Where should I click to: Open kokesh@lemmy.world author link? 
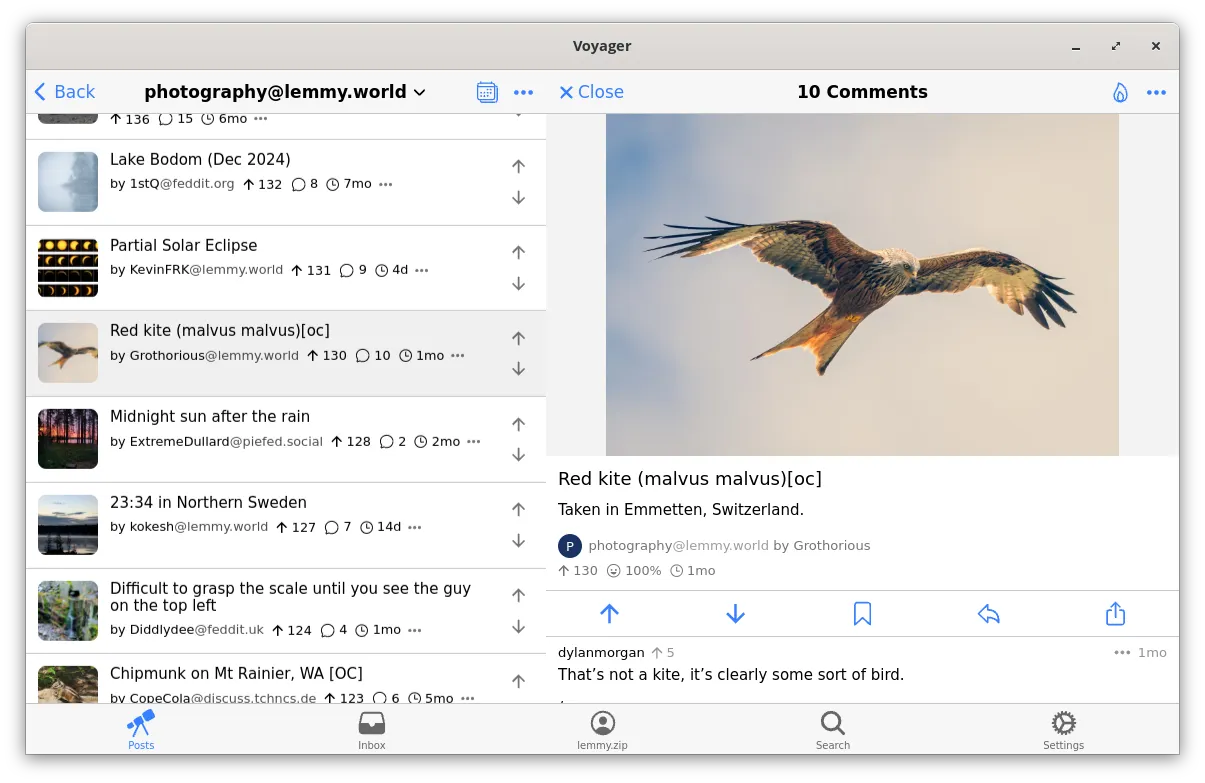[x=199, y=527]
